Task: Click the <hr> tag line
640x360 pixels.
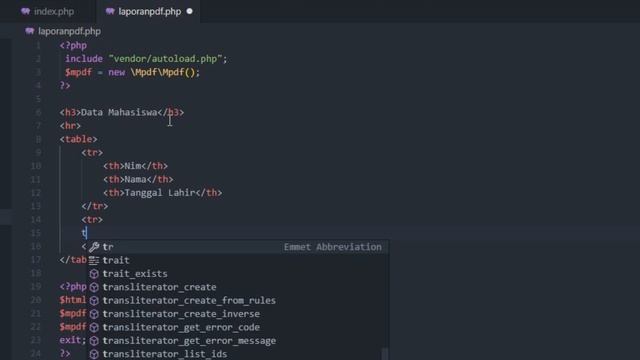Action: pos(70,126)
